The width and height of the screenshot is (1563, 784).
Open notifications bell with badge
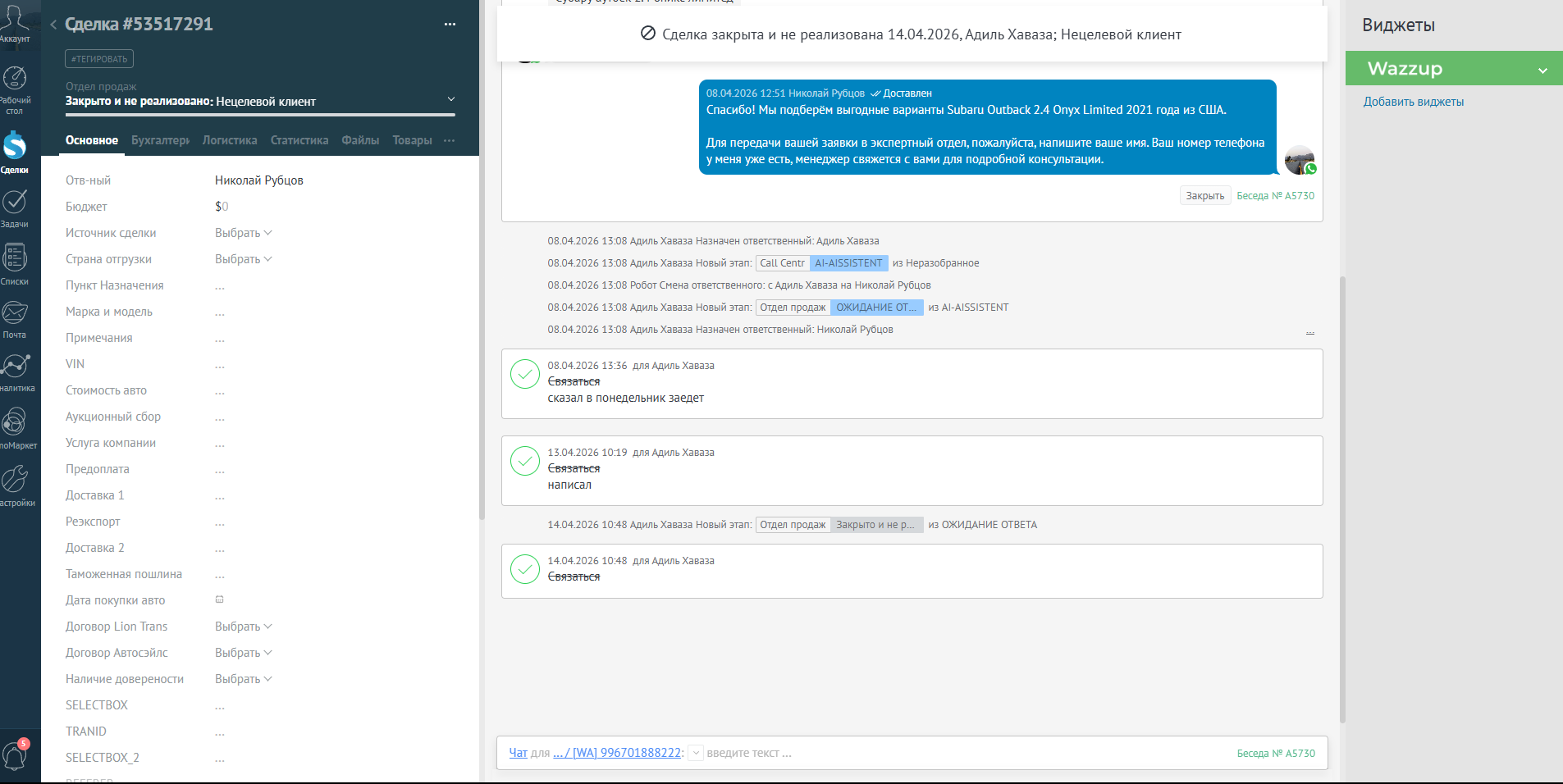(x=15, y=755)
